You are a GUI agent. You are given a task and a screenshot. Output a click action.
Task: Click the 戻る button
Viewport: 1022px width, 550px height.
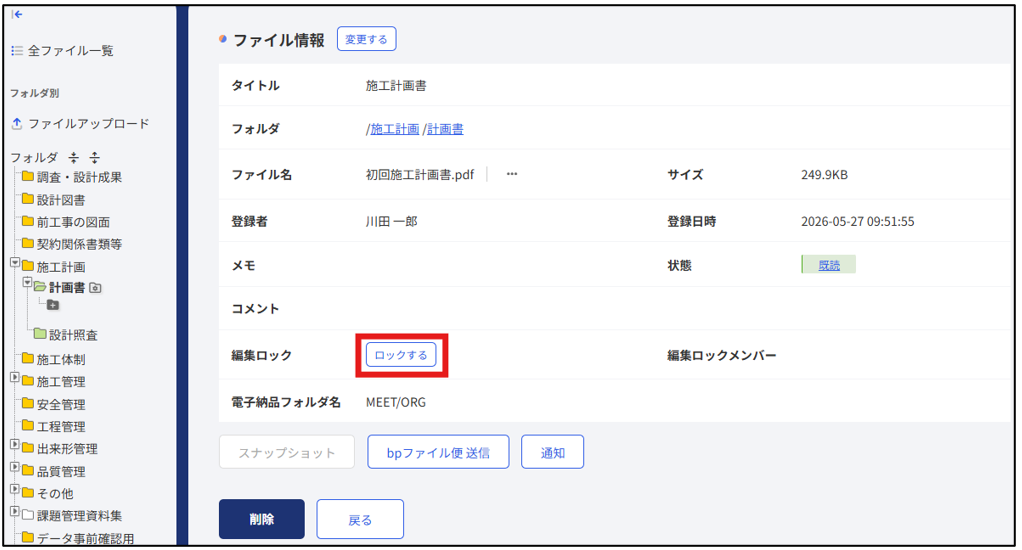tap(360, 519)
